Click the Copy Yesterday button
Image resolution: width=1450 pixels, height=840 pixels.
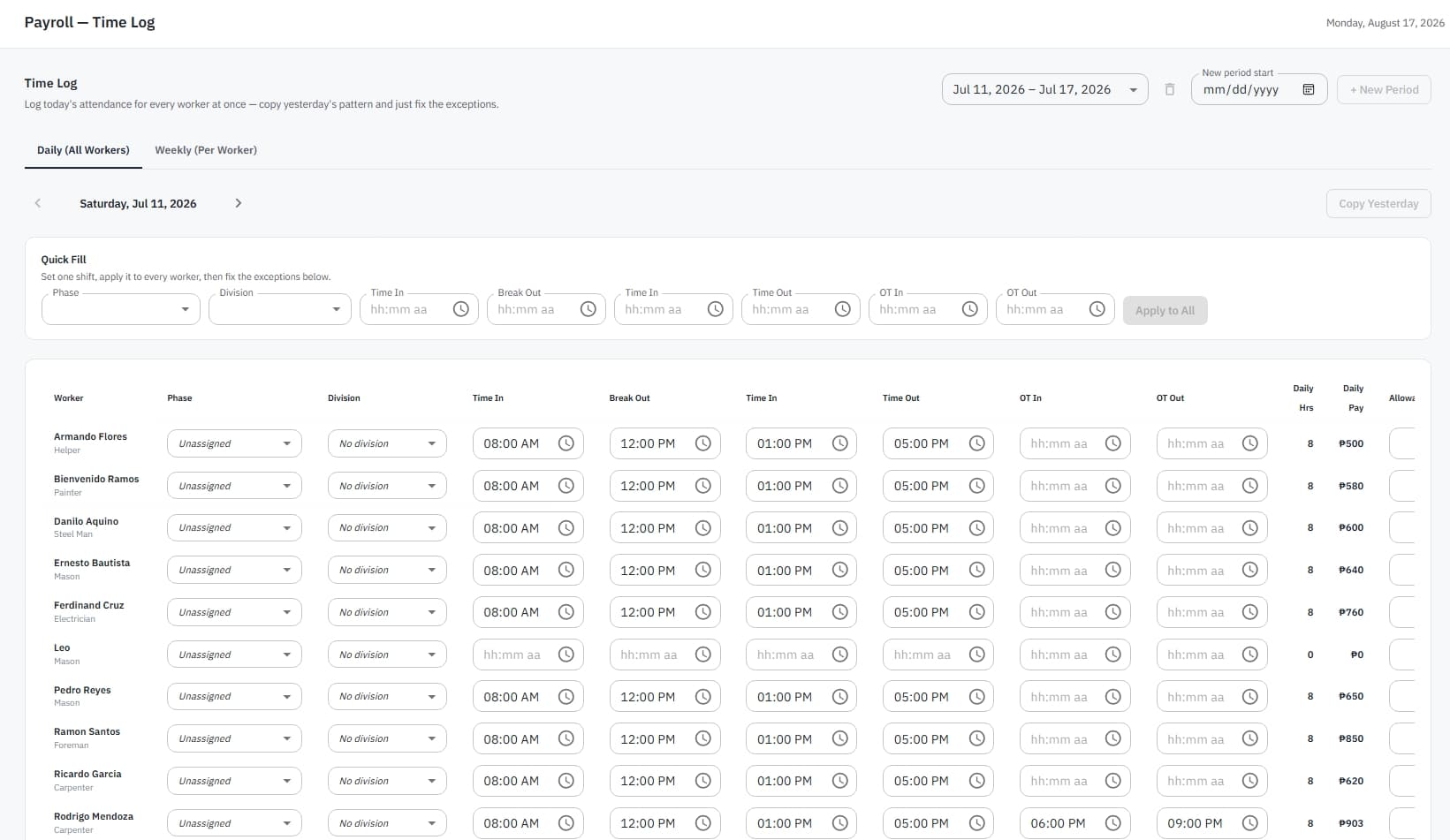1378,203
